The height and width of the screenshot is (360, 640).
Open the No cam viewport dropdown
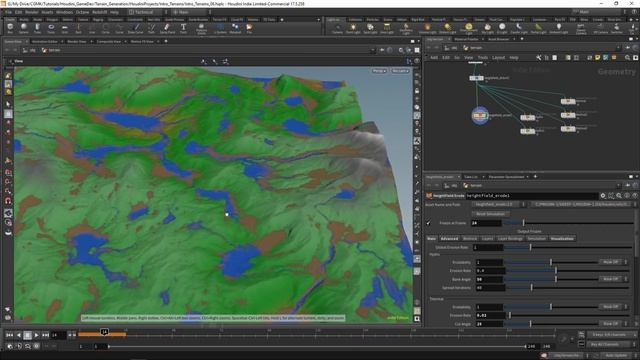click(x=400, y=71)
